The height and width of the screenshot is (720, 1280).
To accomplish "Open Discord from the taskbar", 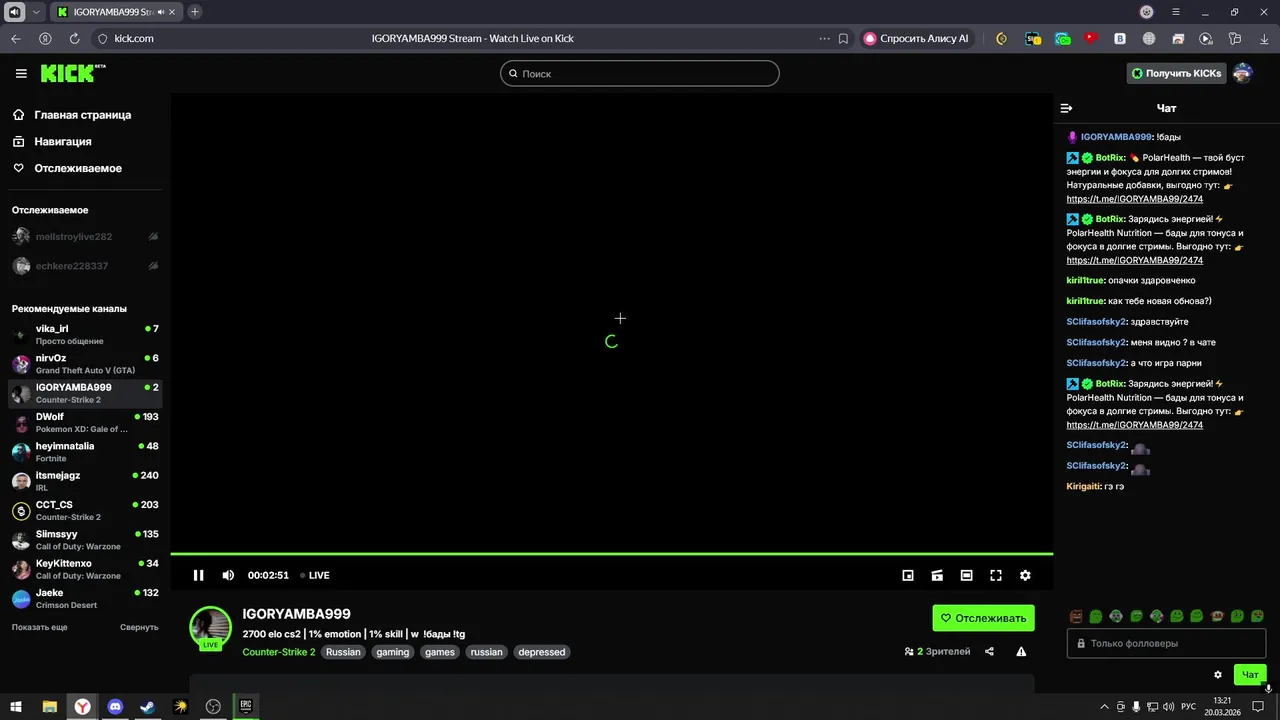I will (115, 706).
